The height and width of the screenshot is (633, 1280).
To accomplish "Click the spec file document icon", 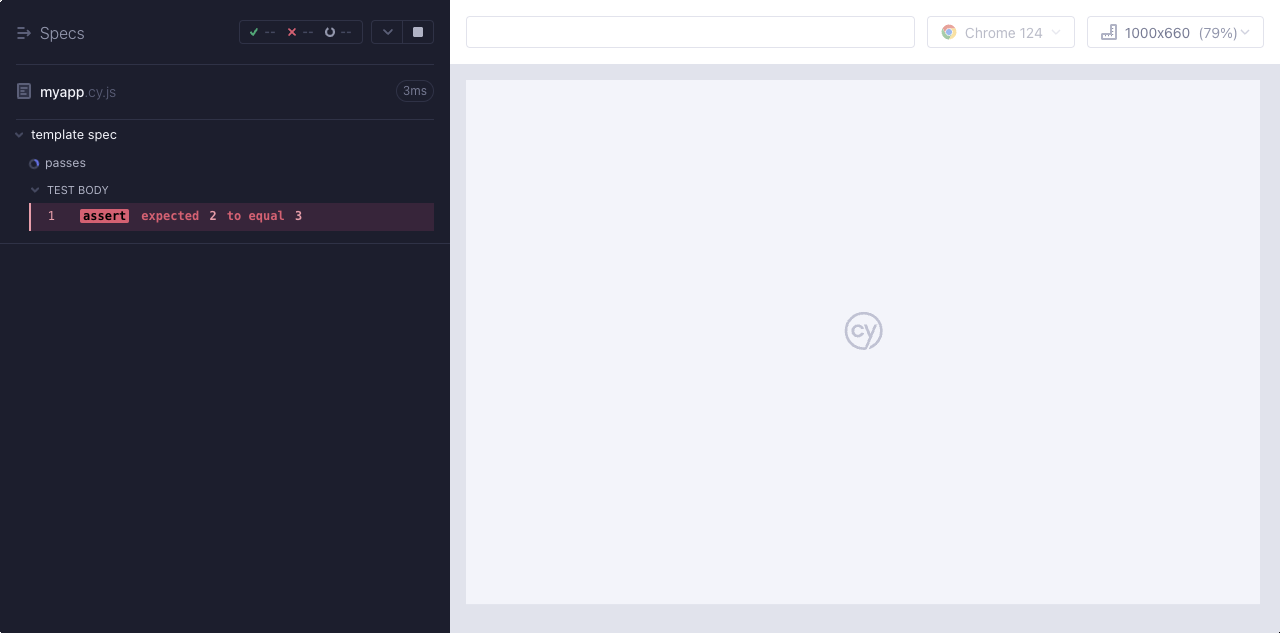I will coord(24,92).
